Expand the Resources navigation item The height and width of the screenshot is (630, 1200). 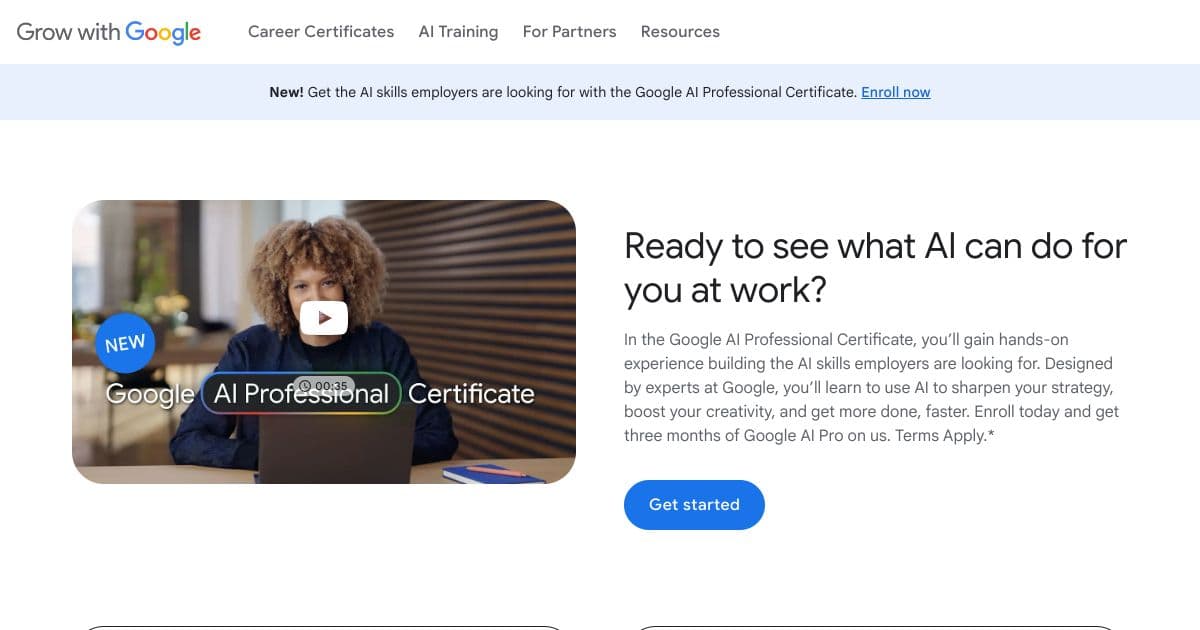(680, 32)
